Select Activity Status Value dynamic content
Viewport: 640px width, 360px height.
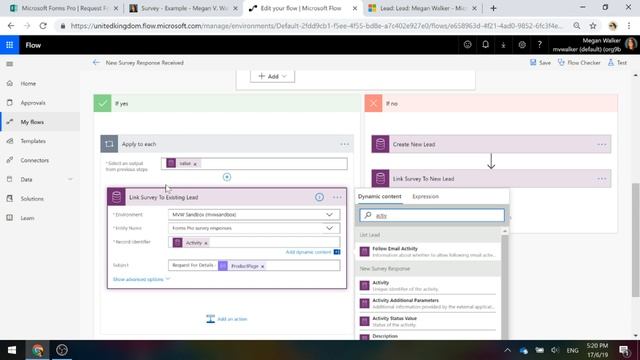[x=428, y=321]
